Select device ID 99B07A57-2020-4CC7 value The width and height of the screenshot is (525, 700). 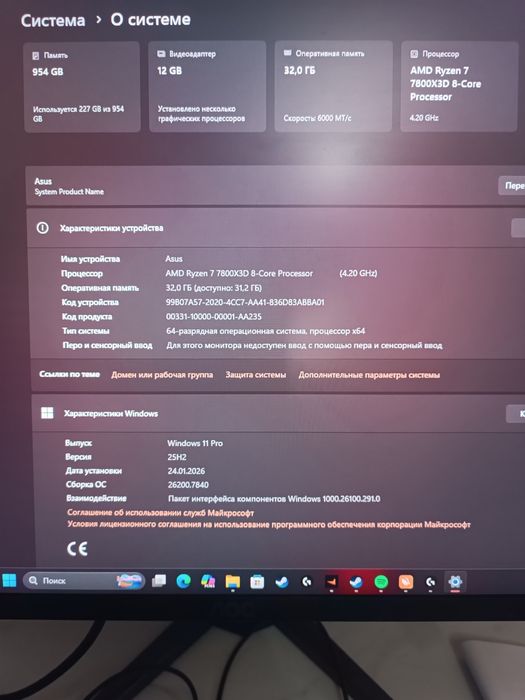245,302
